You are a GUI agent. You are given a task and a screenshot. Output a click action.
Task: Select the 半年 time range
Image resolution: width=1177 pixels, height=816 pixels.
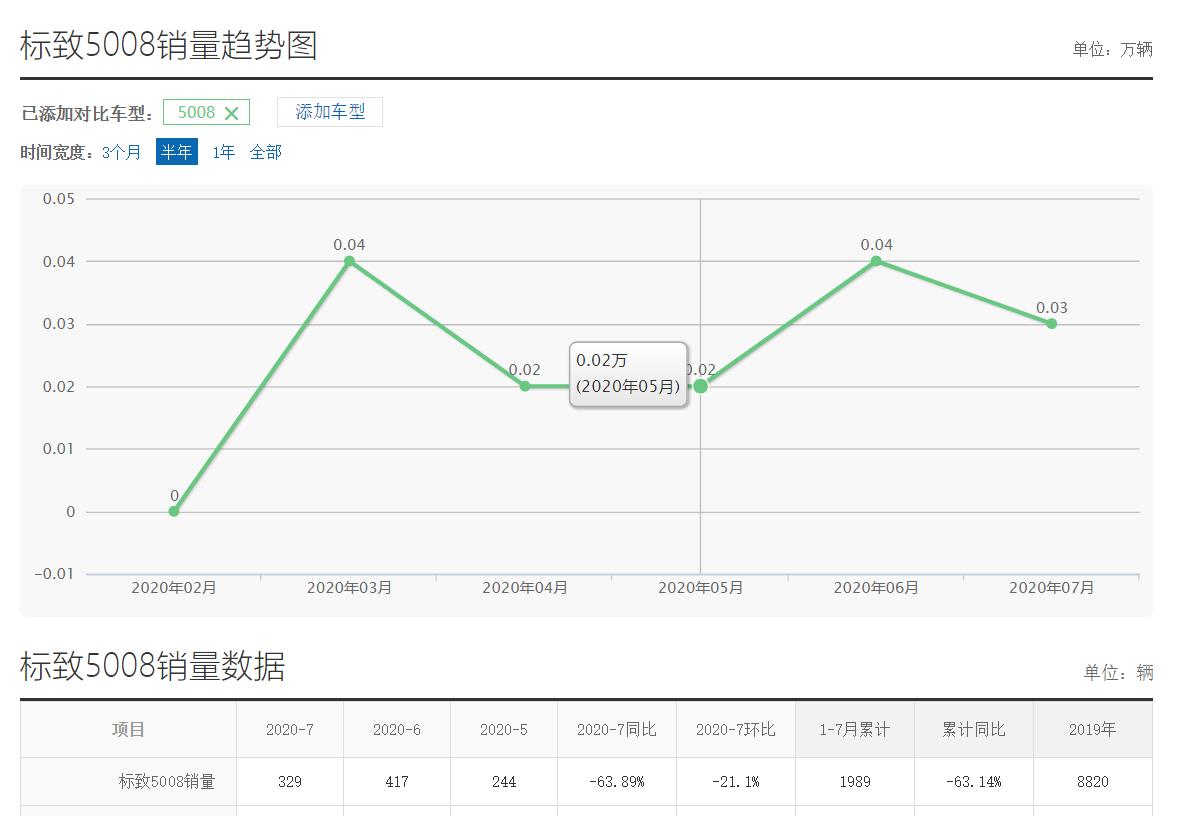tap(176, 152)
